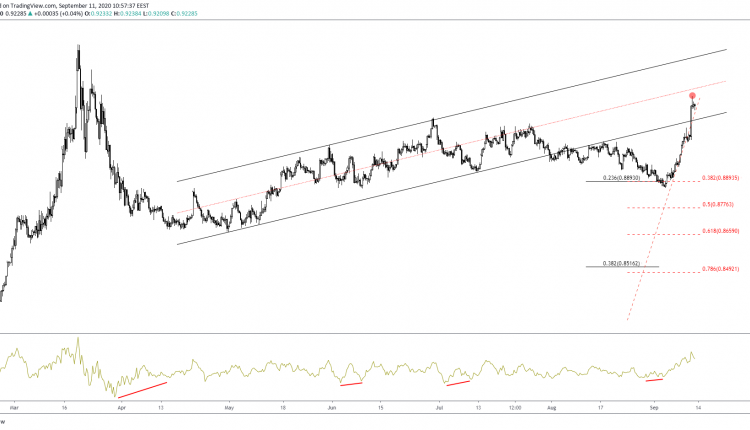The height and width of the screenshot is (430, 750).
Task: Click the close value 0.92285 after 'C:'
Action: (x=187, y=13)
